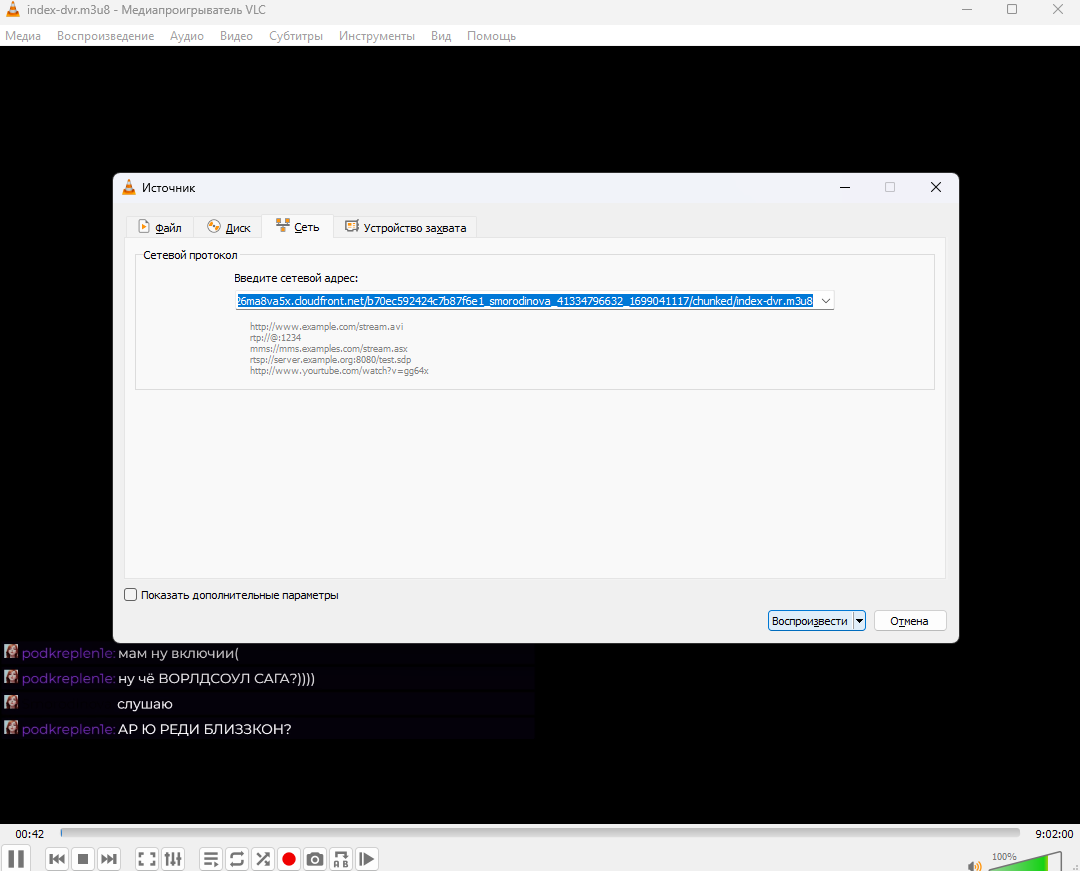Close the Источник dialog

[935, 187]
